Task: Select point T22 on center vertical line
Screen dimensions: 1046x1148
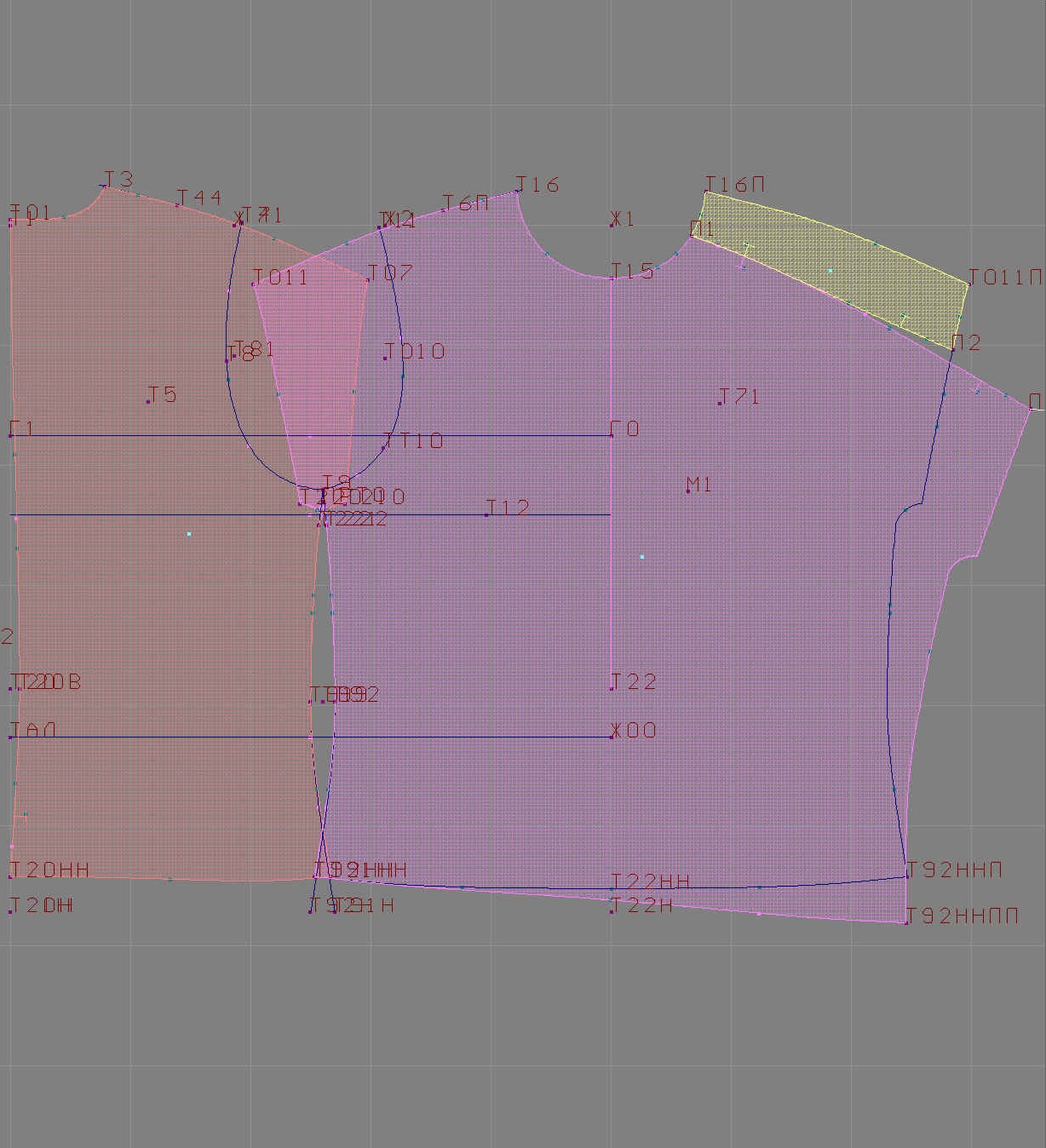Action: (612, 688)
